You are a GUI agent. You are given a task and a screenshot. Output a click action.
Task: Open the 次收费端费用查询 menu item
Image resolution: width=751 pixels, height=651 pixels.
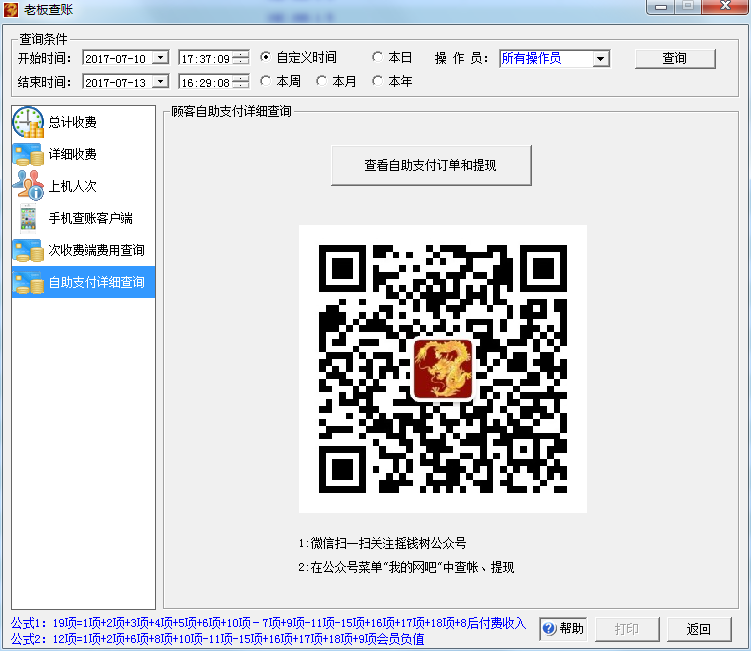tap(83, 251)
